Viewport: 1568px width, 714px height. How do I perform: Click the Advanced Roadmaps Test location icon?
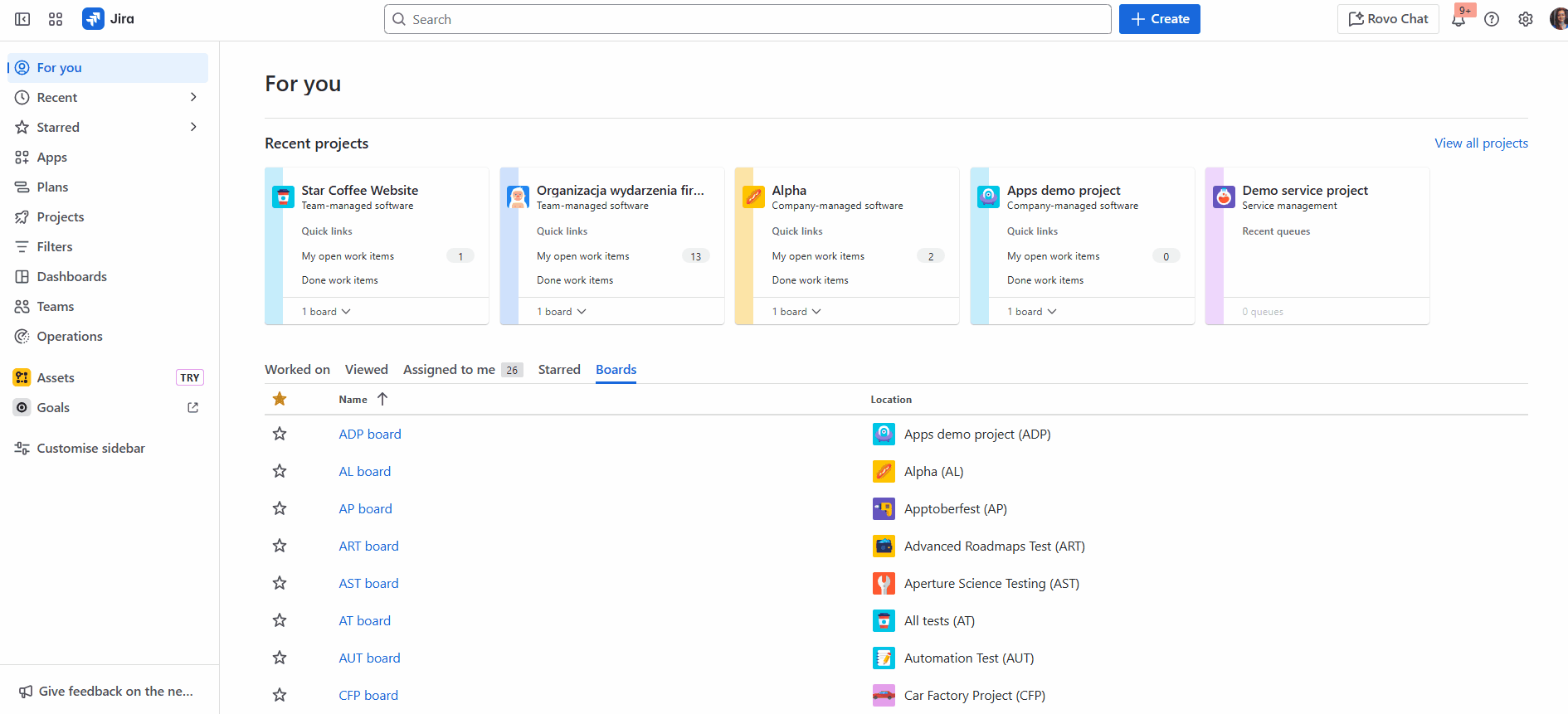[884, 546]
